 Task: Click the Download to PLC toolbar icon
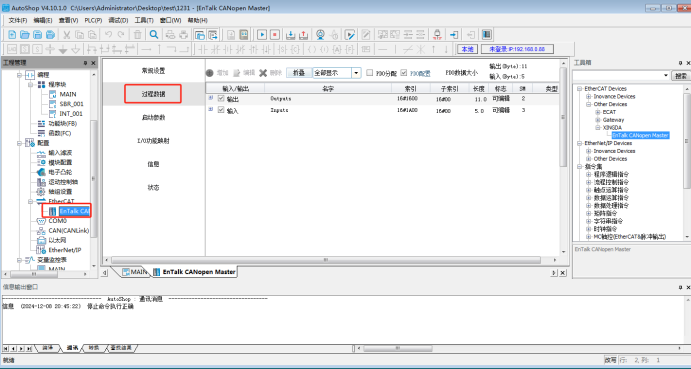click(x=291, y=34)
